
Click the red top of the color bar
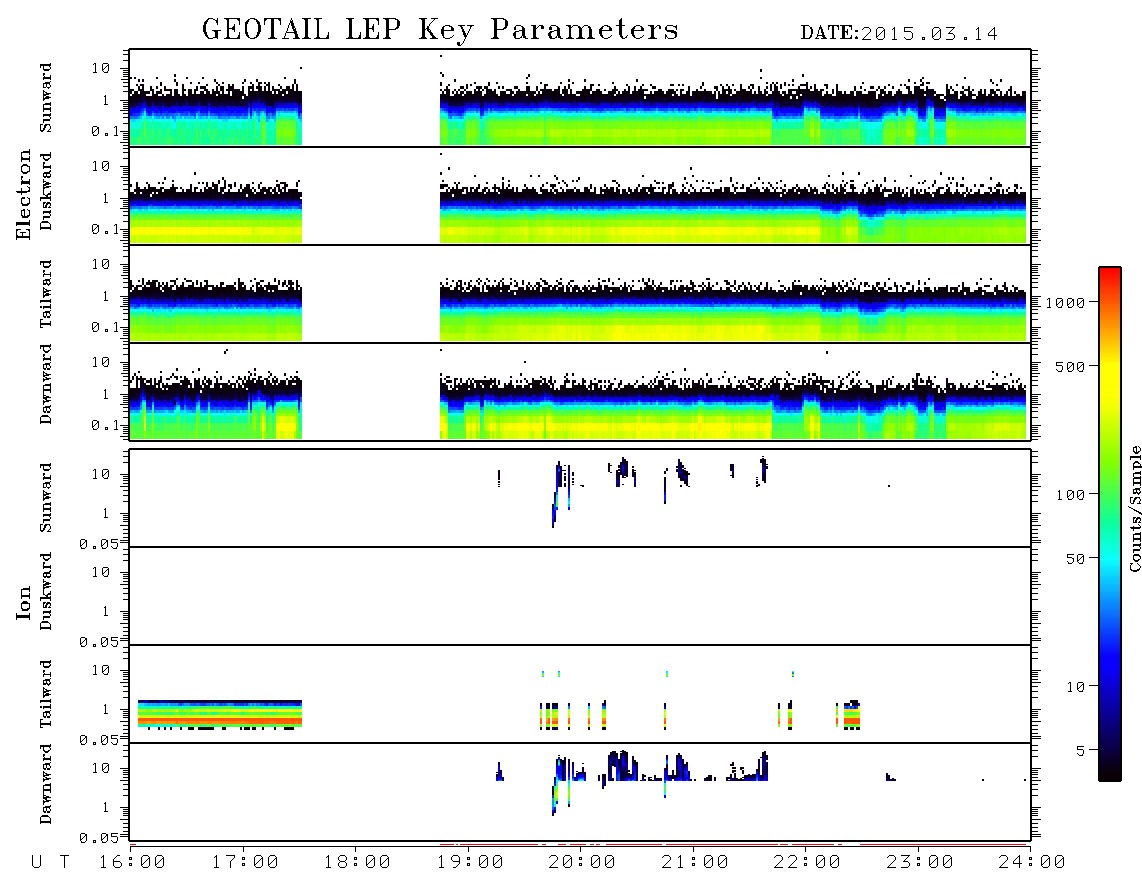pos(1110,273)
